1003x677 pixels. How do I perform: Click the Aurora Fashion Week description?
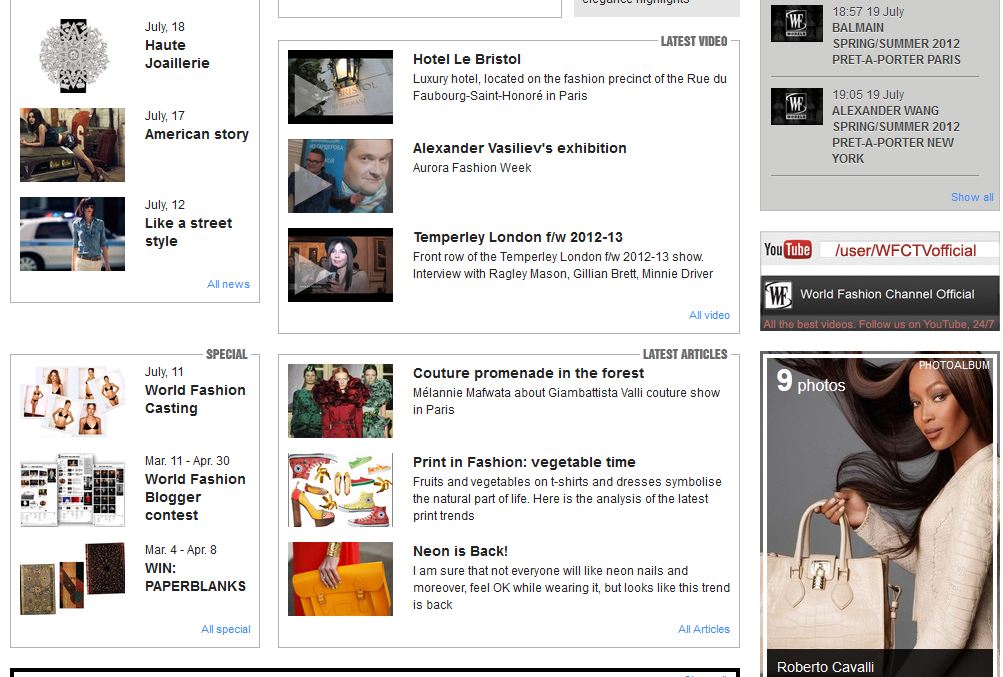click(x=471, y=168)
